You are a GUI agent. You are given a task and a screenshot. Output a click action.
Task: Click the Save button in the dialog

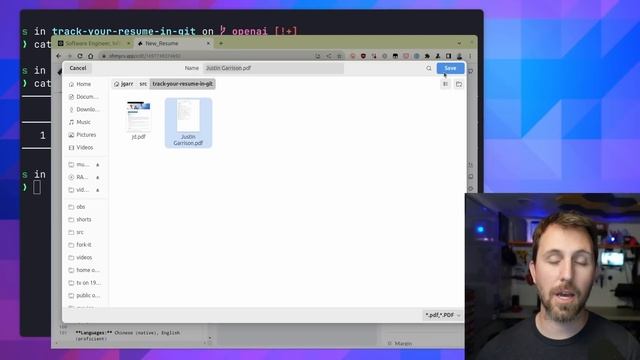pyautogui.click(x=450, y=68)
